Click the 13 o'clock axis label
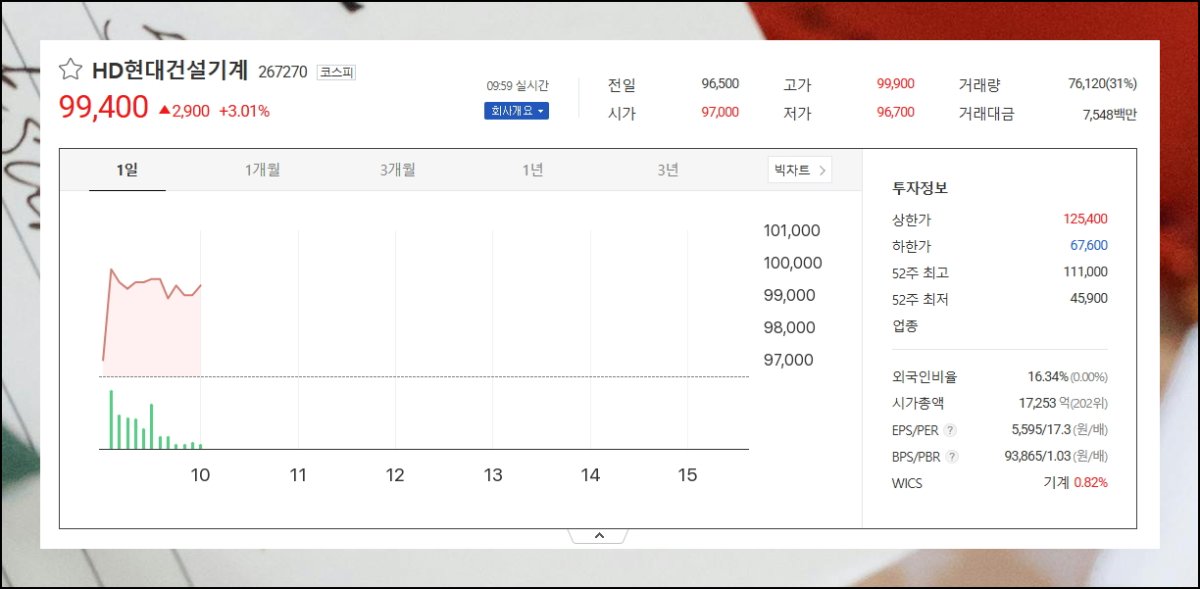This screenshot has width=1200, height=589. point(493,475)
